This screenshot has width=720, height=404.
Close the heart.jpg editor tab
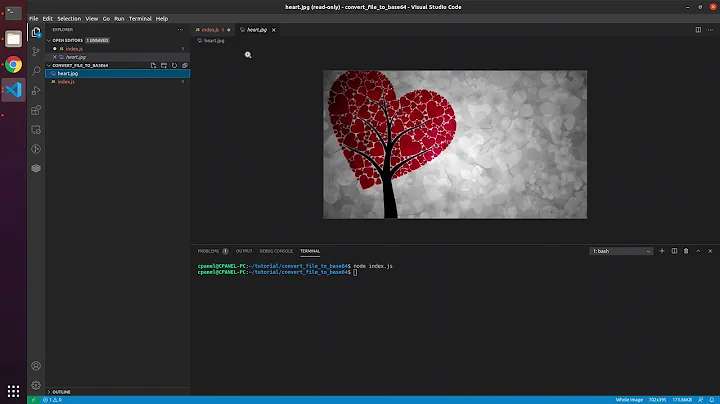click(x=273, y=30)
